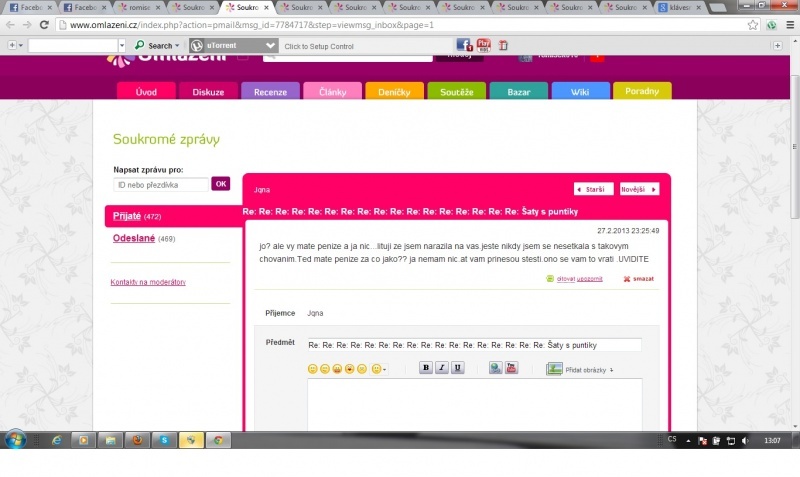Viewport: 800px width, 477px height.
Task: Follow the Kontakty na moderátory link
Action: pos(148,282)
